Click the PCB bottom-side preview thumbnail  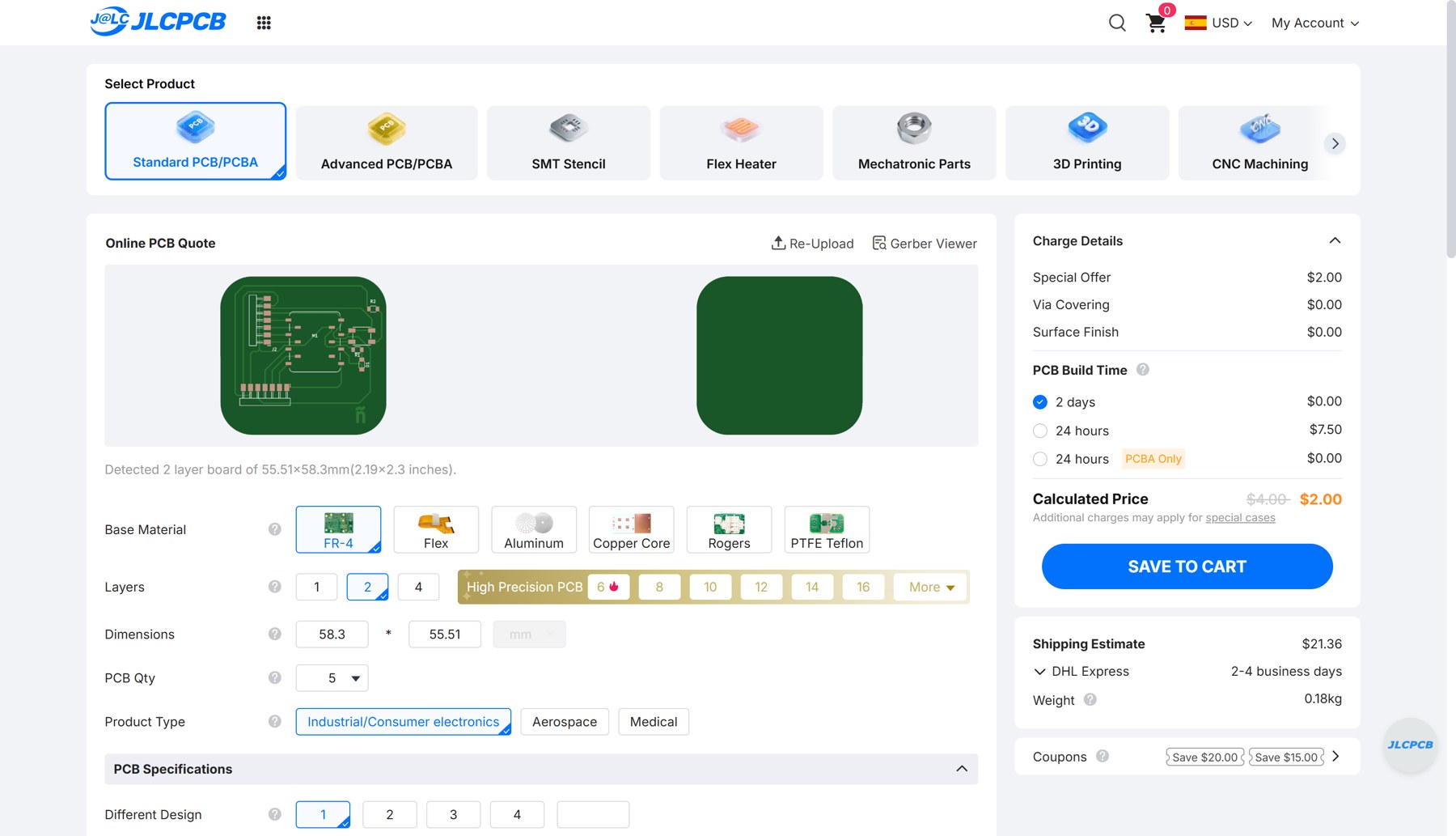779,355
